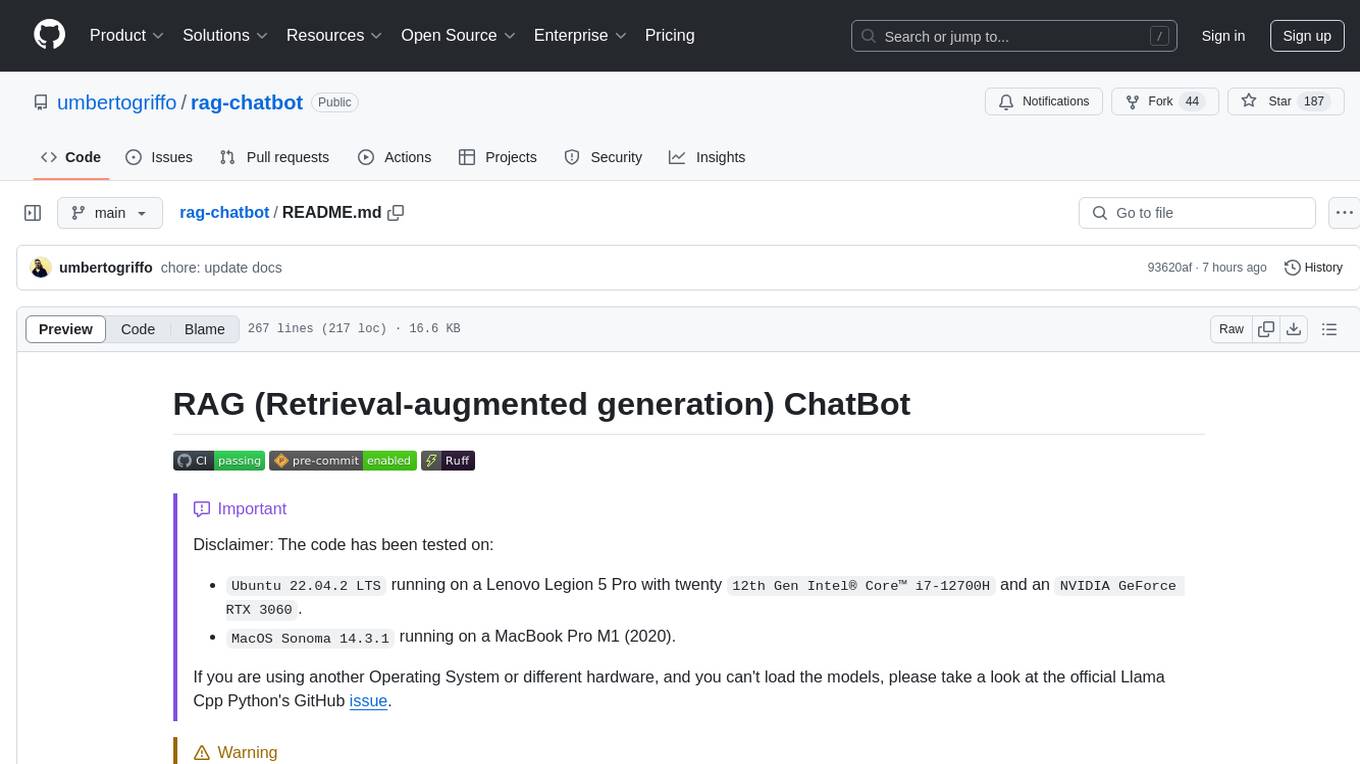The height and width of the screenshot is (764, 1360).
Task: Click rag-chatbot breadcrumb link
Action: 224,213
